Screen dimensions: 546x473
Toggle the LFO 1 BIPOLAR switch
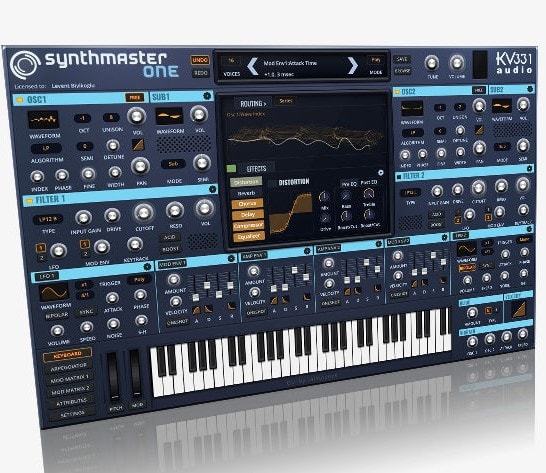click(56, 316)
